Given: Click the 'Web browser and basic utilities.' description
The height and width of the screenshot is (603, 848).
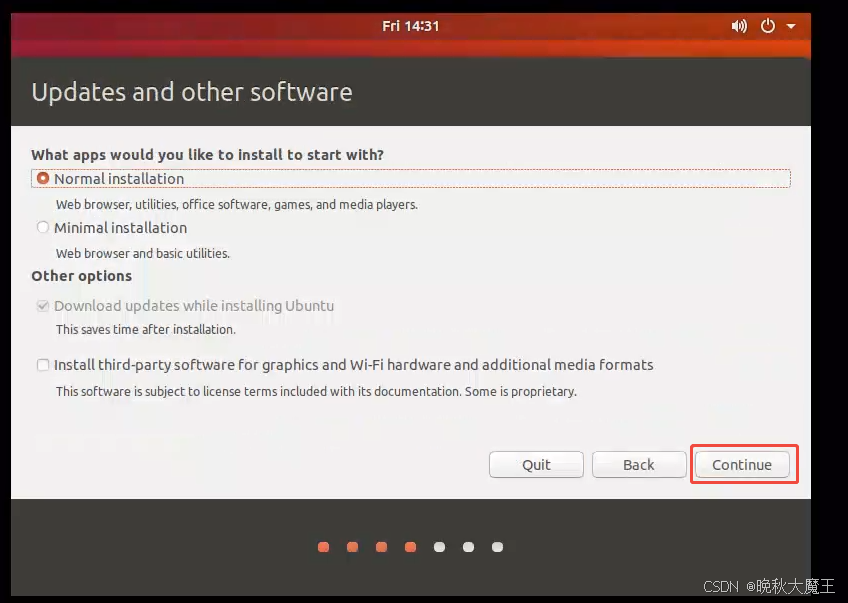Looking at the screenshot, I should click(143, 253).
